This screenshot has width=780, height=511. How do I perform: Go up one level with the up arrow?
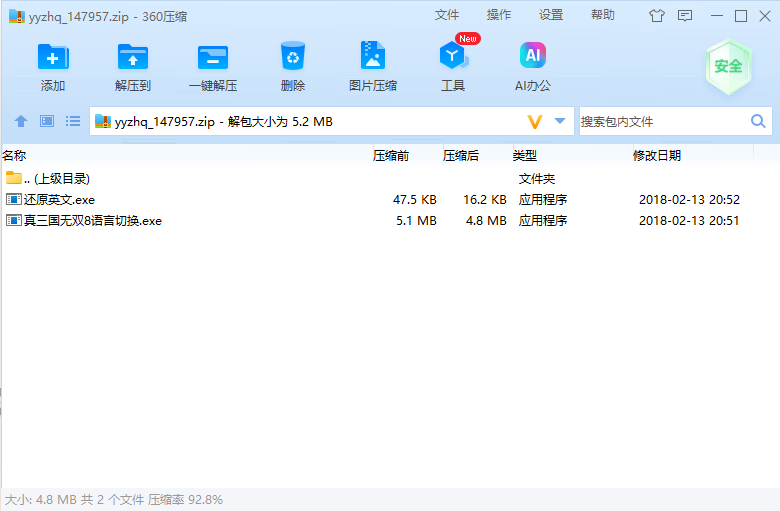(x=21, y=121)
